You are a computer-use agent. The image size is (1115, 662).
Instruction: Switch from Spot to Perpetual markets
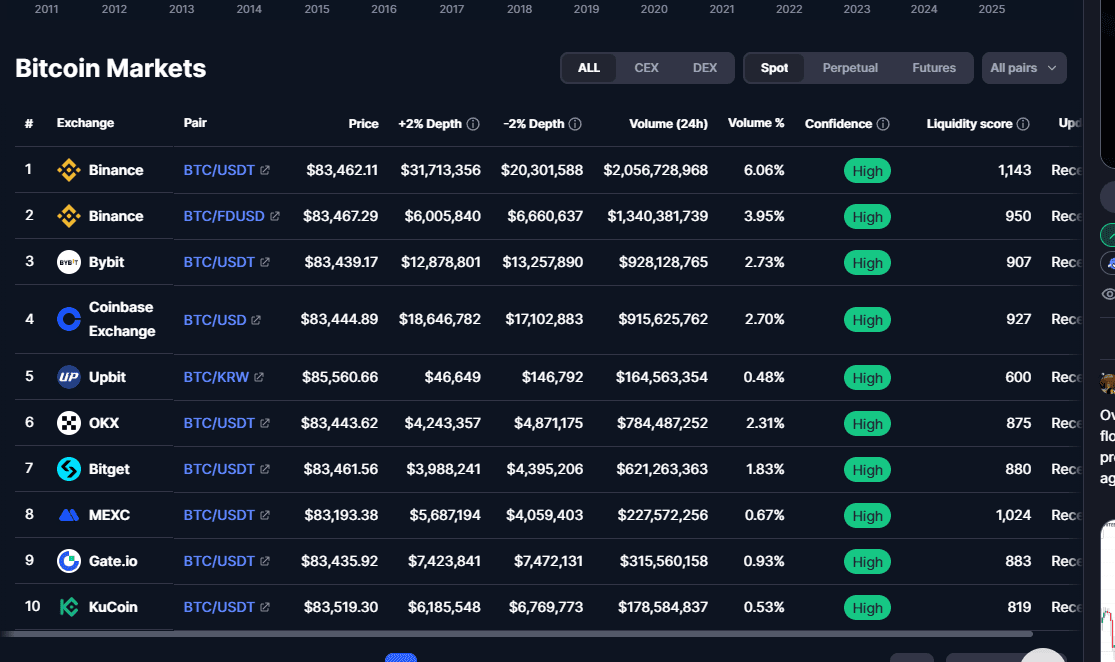click(x=850, y=67)
